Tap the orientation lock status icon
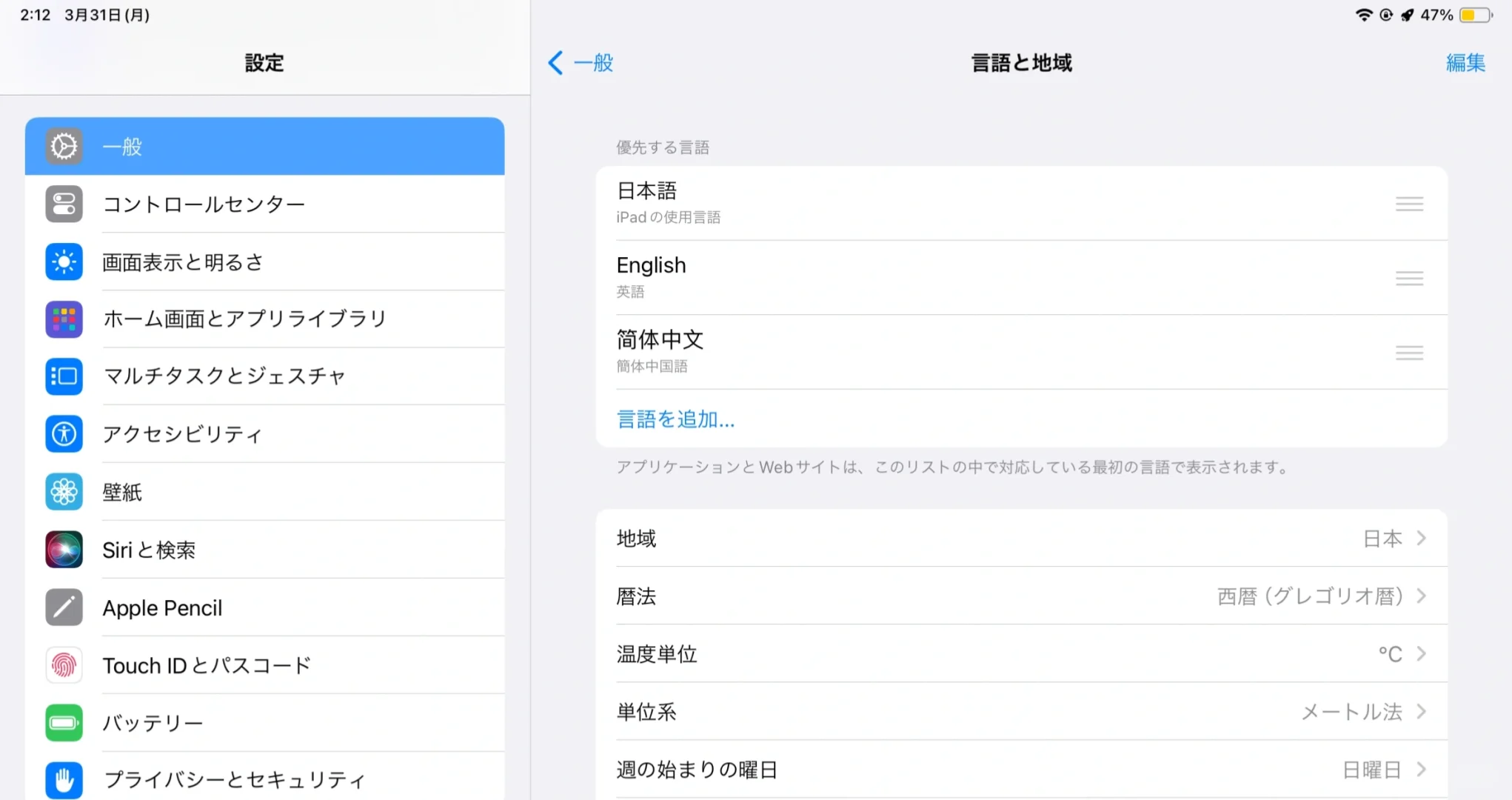Image resolution: width=1512 pixels, height=800 pixels. click(x=1386, y=15)
